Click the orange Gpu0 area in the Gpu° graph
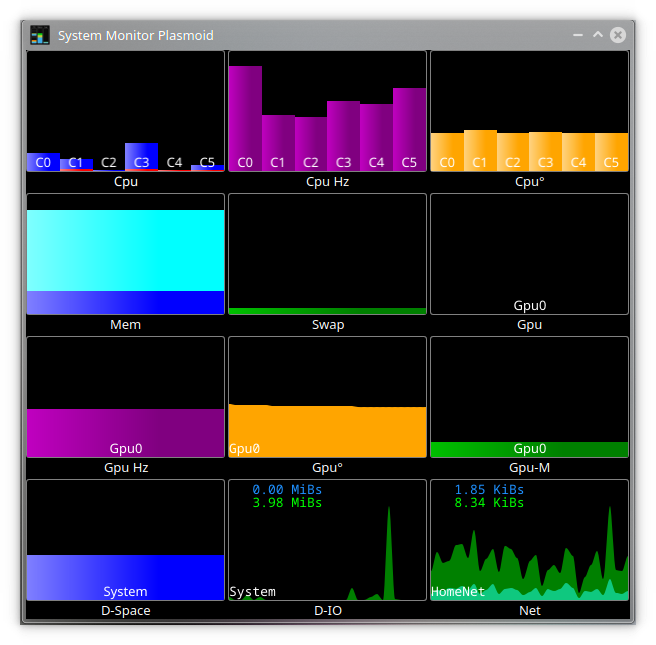Screen dimensions: 656x645 pyautogui.click(x=328, y=431)
